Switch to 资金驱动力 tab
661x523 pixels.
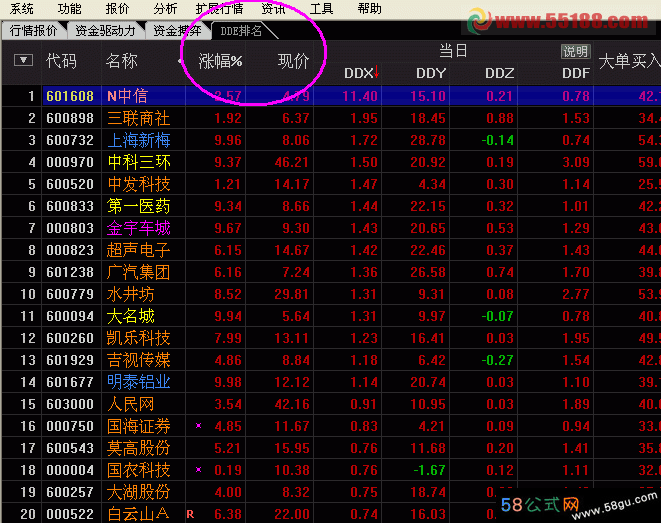tap(105, 30)
